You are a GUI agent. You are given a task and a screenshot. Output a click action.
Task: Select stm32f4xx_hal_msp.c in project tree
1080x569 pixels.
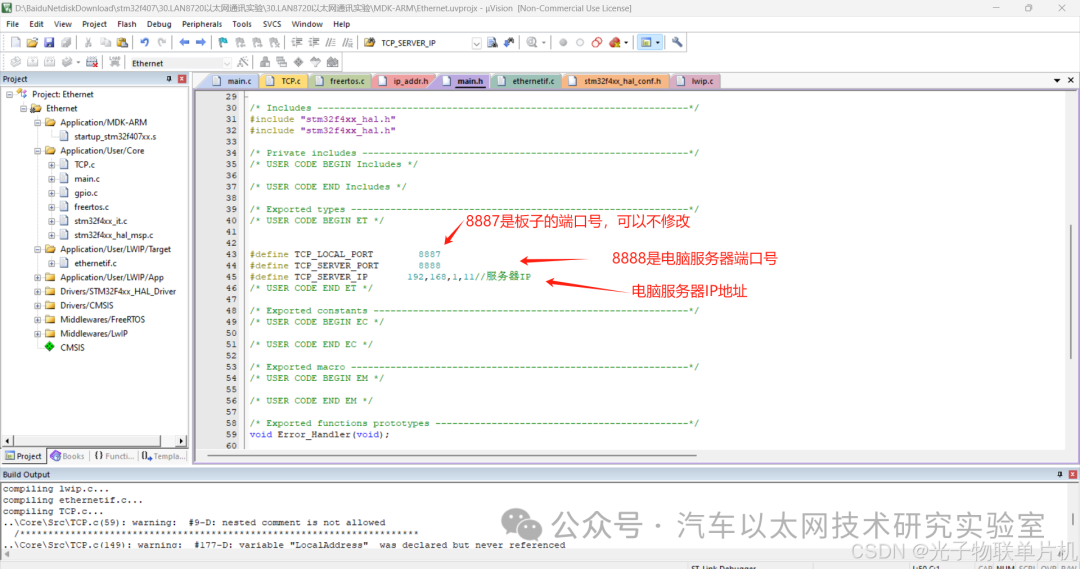114,235
